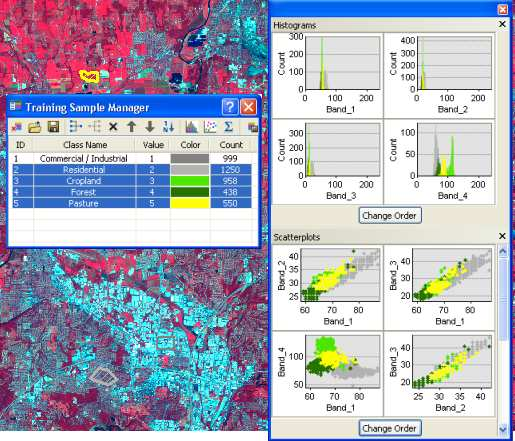515x441 pixels.
Task: Open statistics with the sigma icon
Action: tap(228, 127)
